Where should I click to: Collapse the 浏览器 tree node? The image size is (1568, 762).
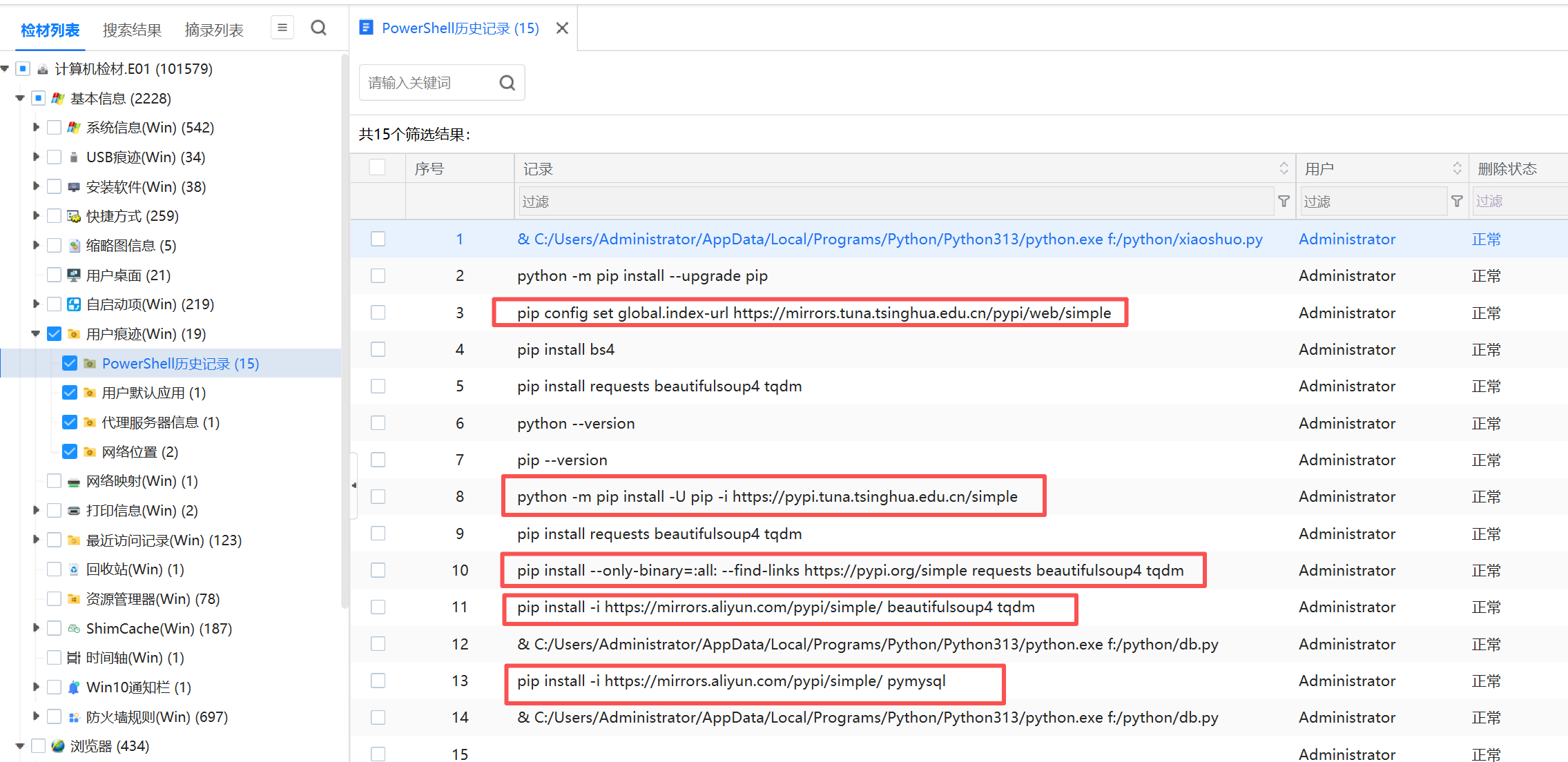tap(20, 746)
